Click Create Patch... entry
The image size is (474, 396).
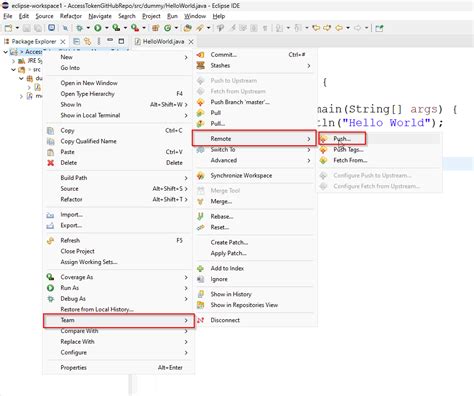(255, 242)
